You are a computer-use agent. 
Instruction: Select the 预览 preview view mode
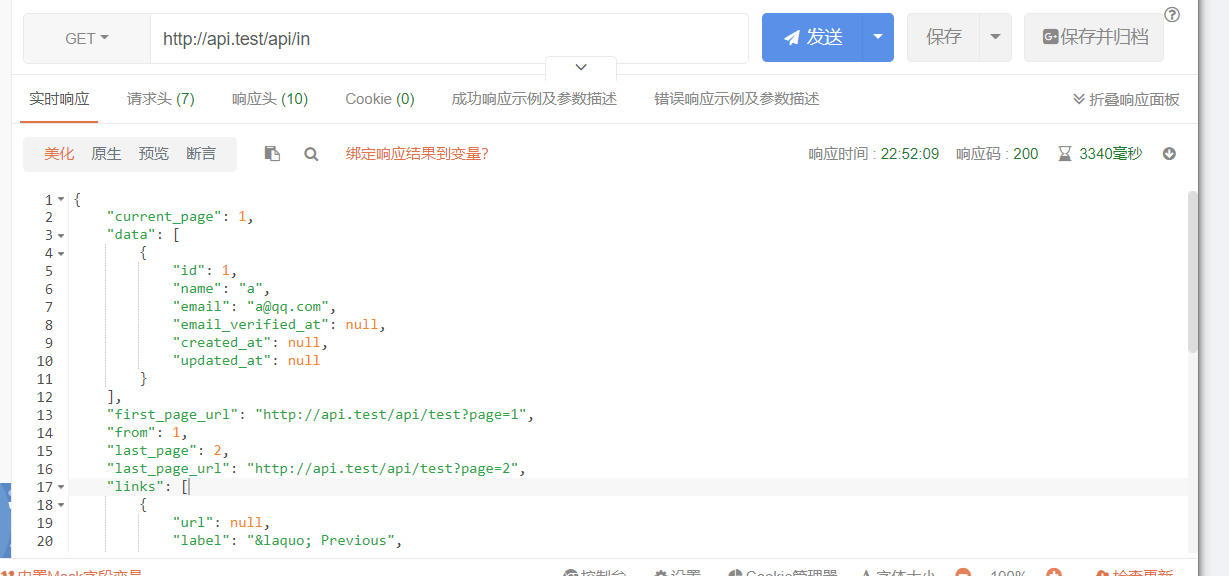[x=154, y=154]
